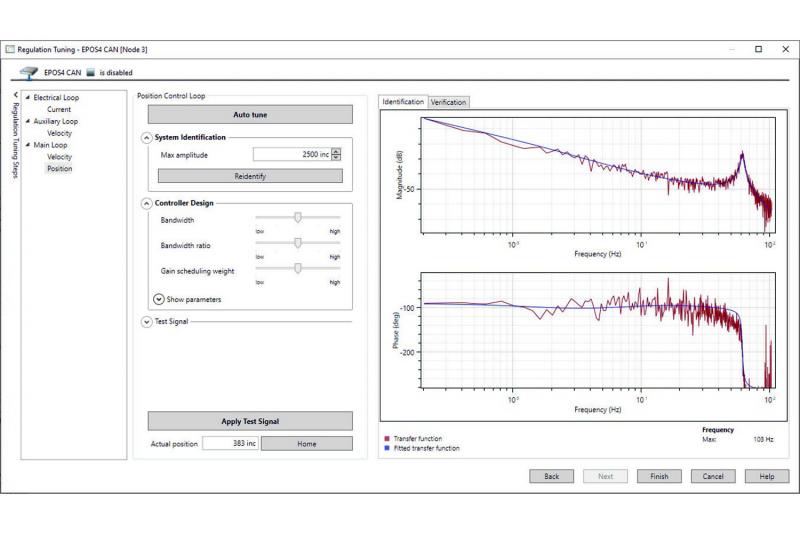This screenshot has width=800, height=534.
Task: Select Velocity under Auxiliary Loop
Action: pyautogui.click(x=59, y=133)
